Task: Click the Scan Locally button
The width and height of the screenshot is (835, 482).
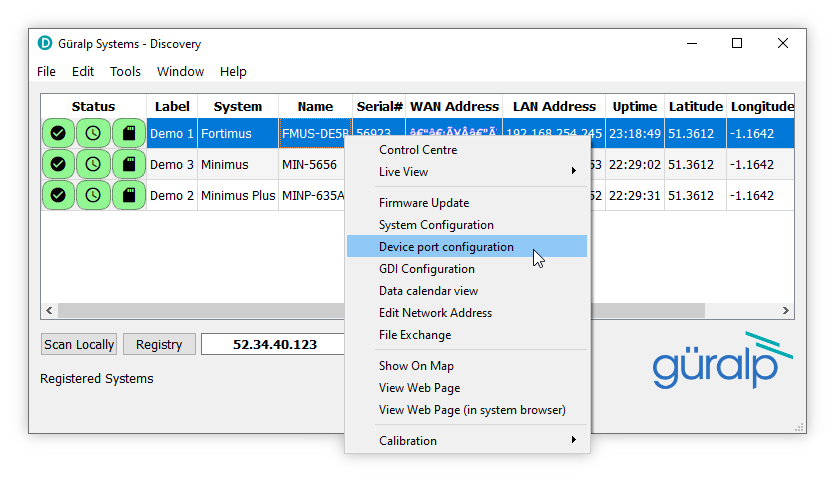Action: click(x=79, y=345)
